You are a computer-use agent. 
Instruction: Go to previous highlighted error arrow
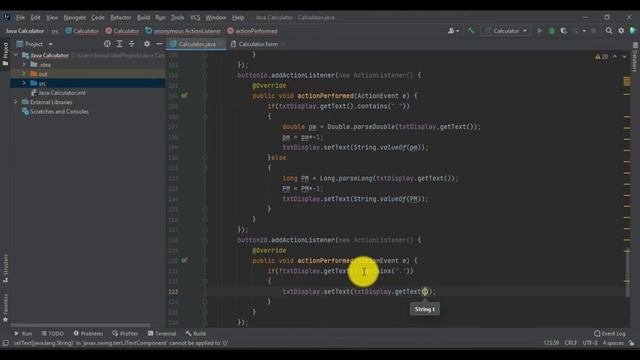coord(615,57)
